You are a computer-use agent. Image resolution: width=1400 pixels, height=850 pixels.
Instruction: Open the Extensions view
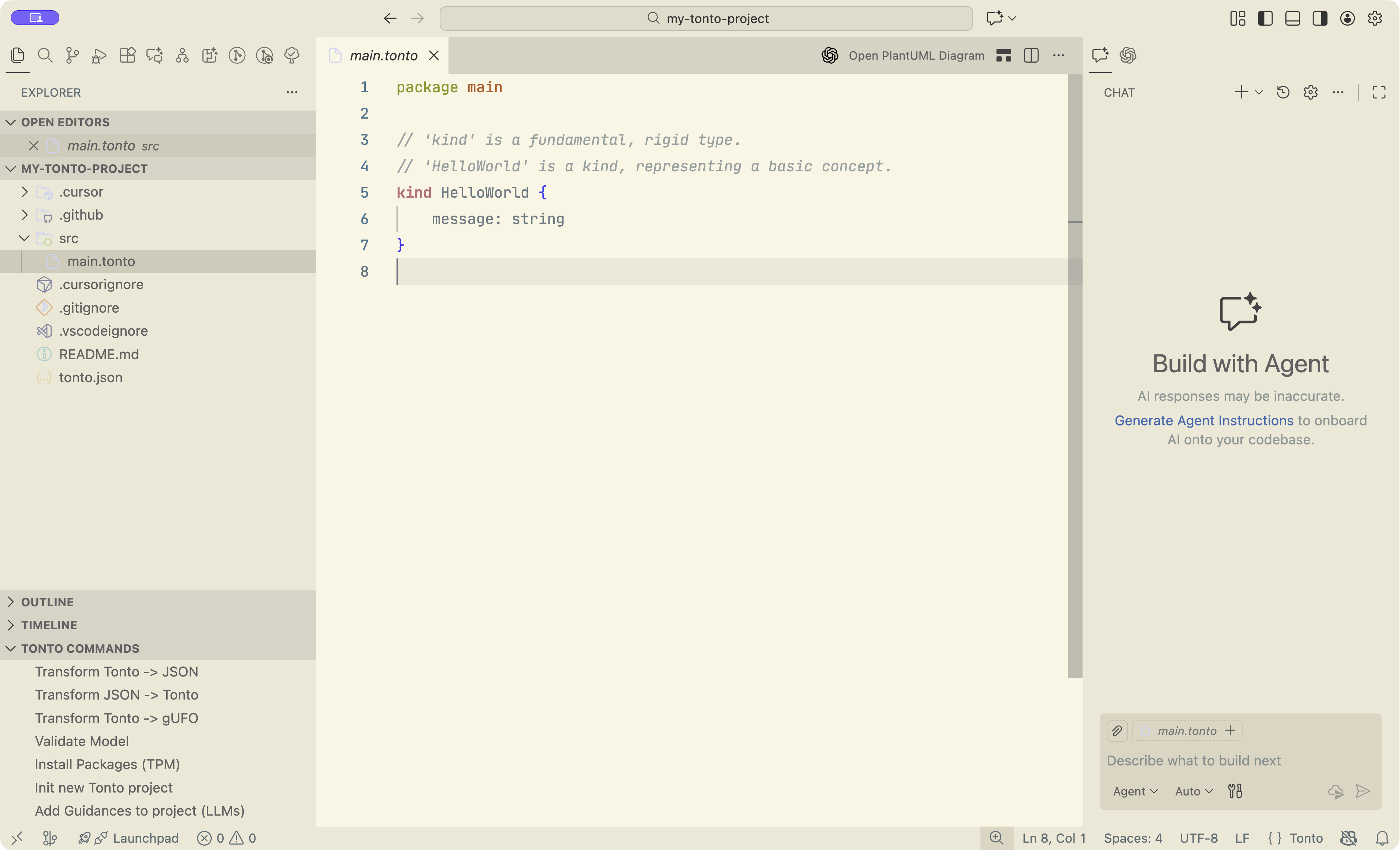[x=127, y=55]
